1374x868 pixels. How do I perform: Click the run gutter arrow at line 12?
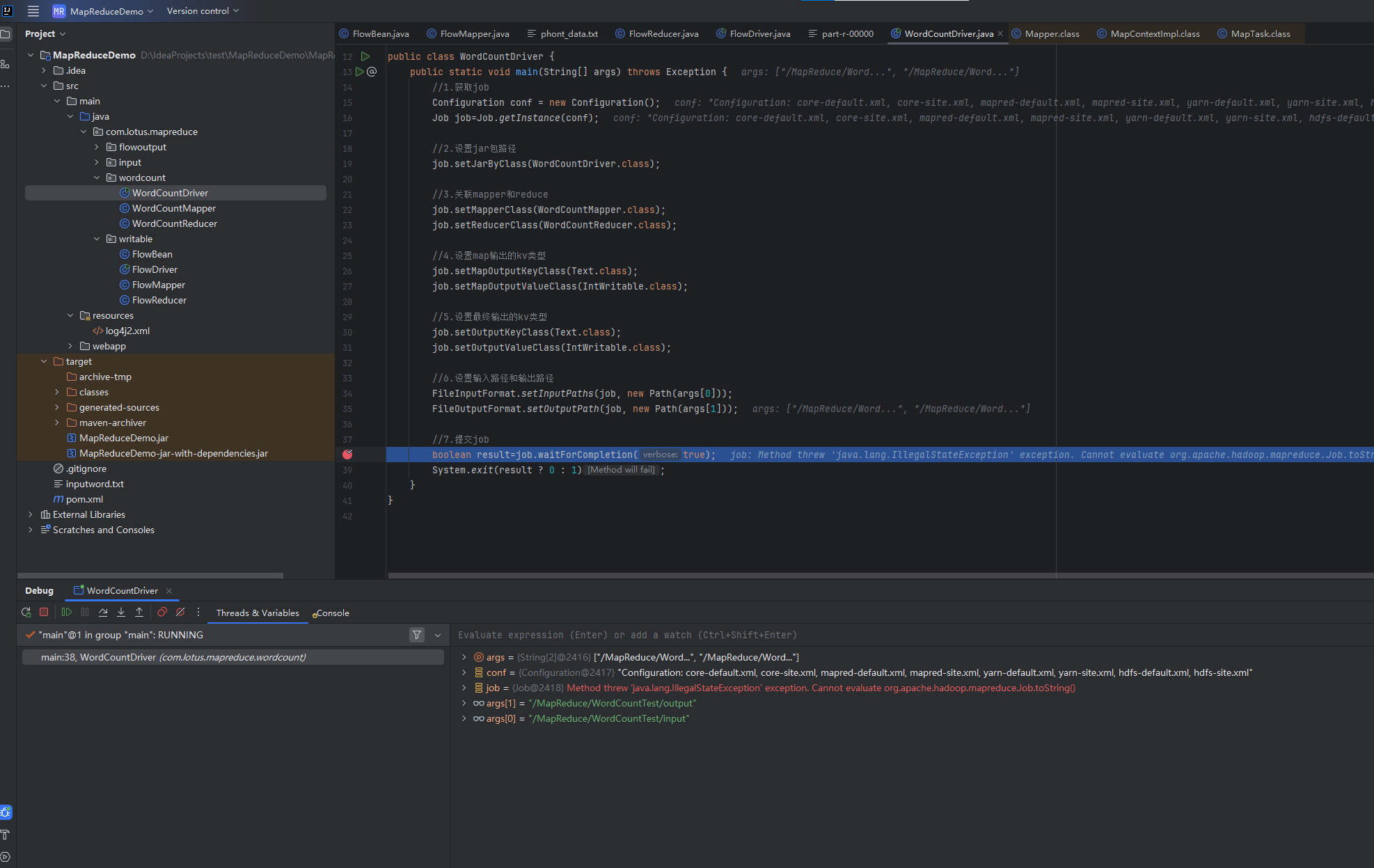[365, 56]
